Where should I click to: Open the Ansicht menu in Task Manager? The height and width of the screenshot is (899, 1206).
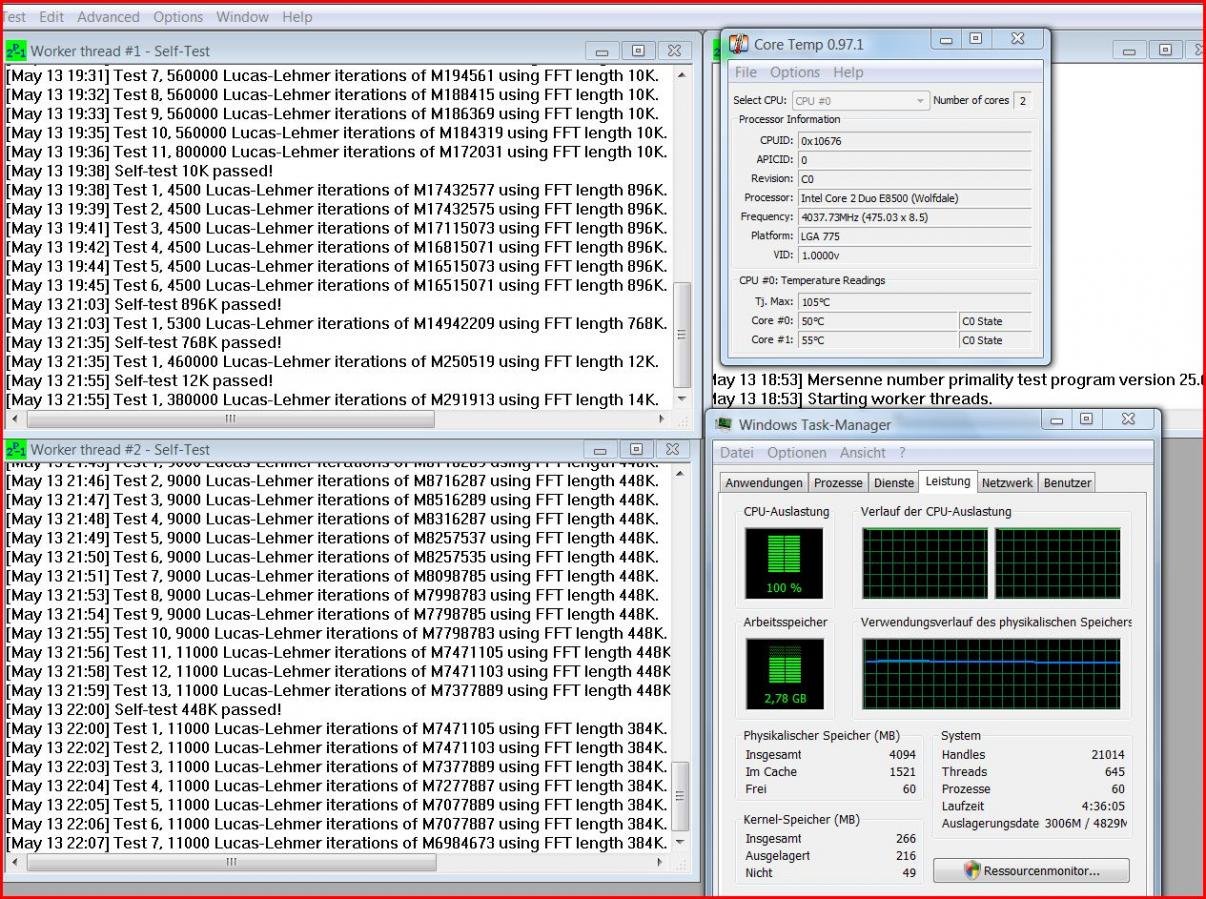(862, 453)
